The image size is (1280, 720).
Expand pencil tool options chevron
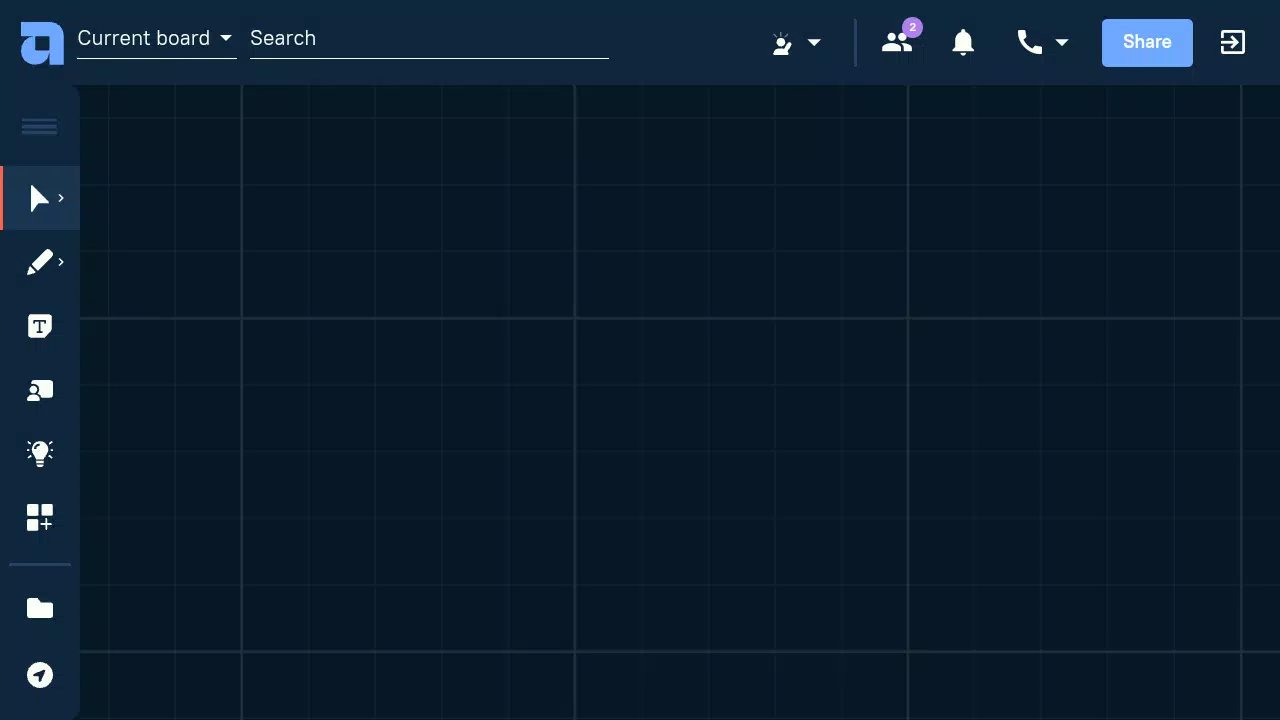click(61, 262)
